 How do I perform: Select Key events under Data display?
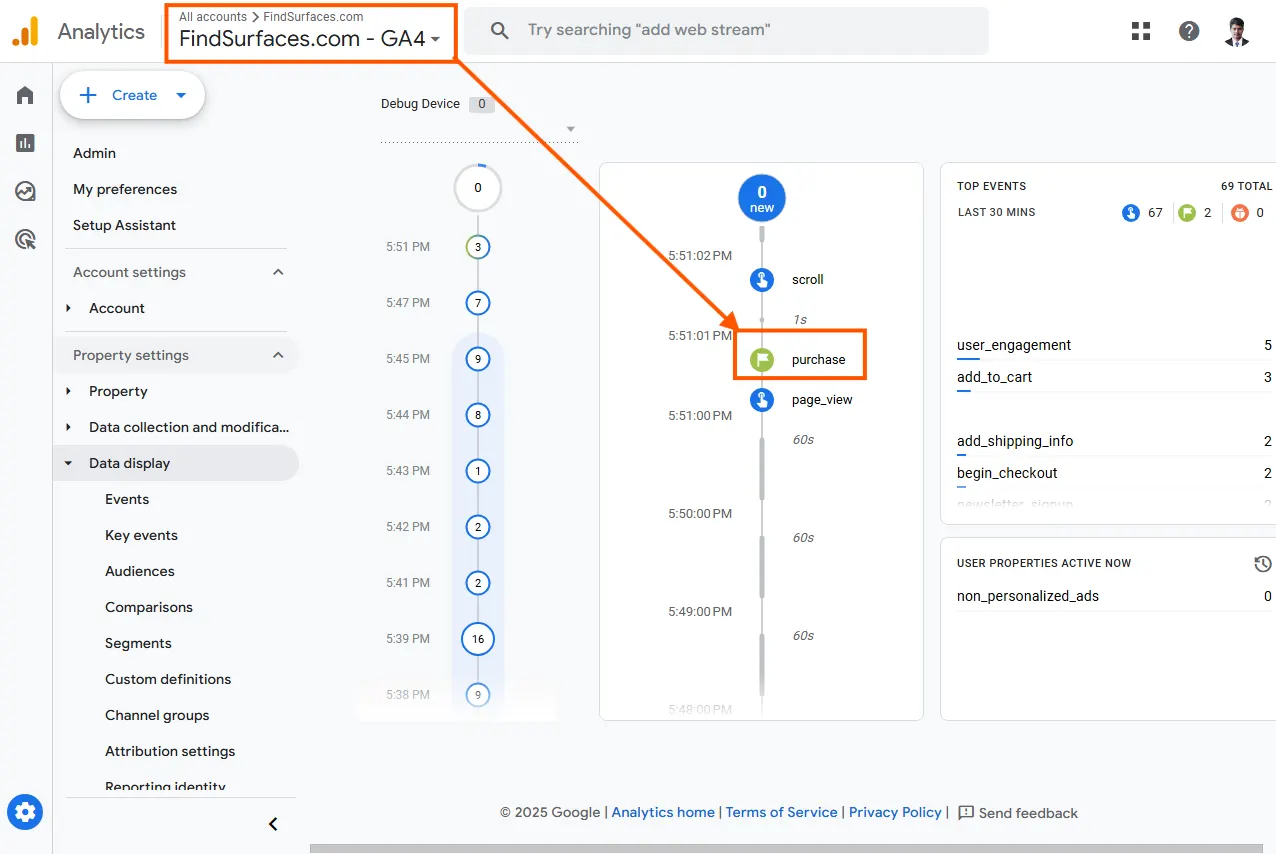pos(141,535)
